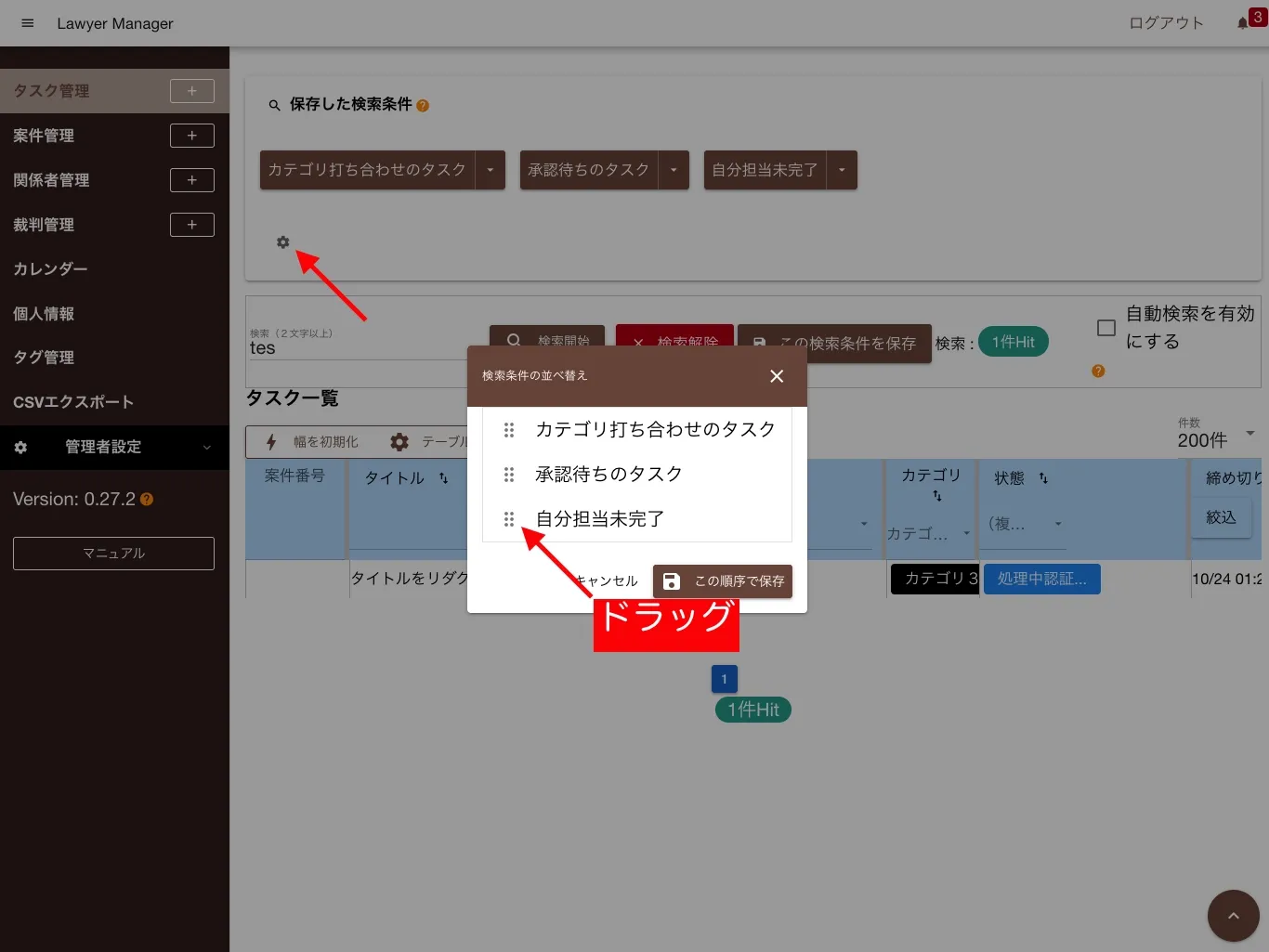Screen dimensions: 1269x952
Task: Open 裁判管理 in sidebar
Action: (x=44, y=225)
